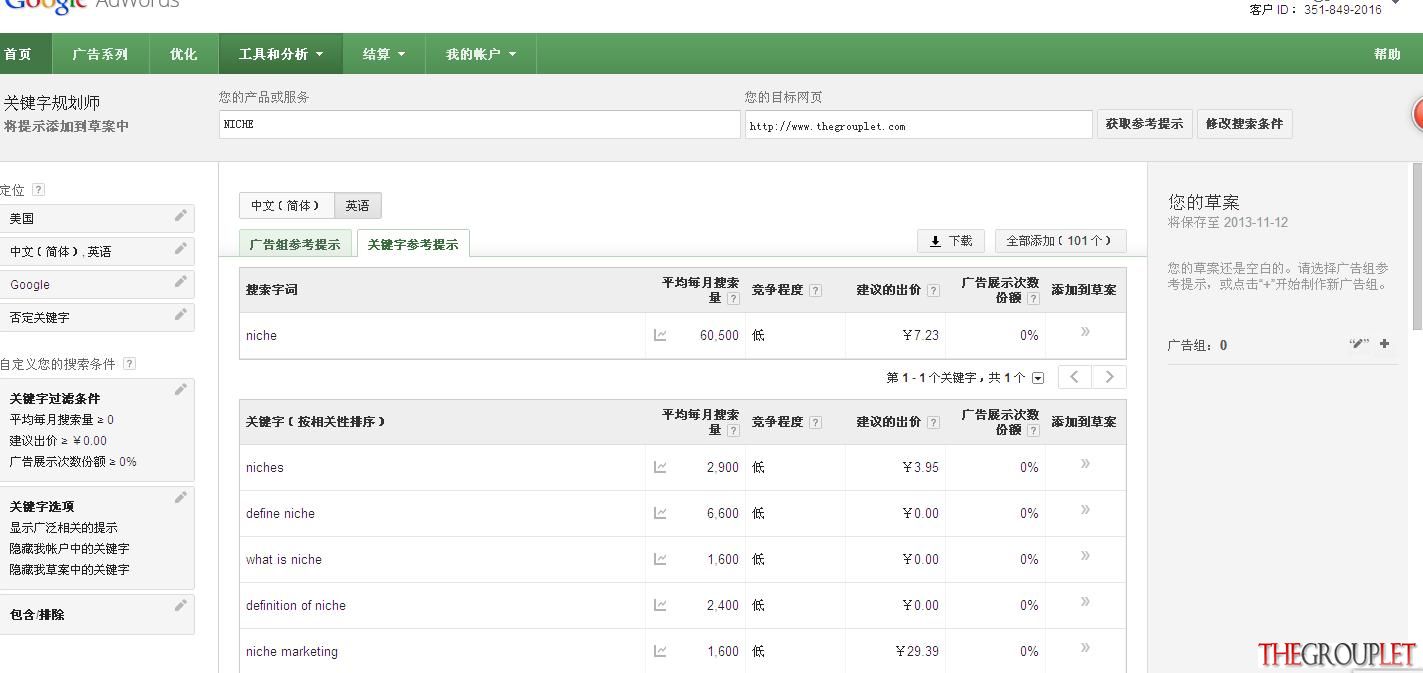
Task: Add keyword niche to draft with arrows icon
Action: [1085, 332]
